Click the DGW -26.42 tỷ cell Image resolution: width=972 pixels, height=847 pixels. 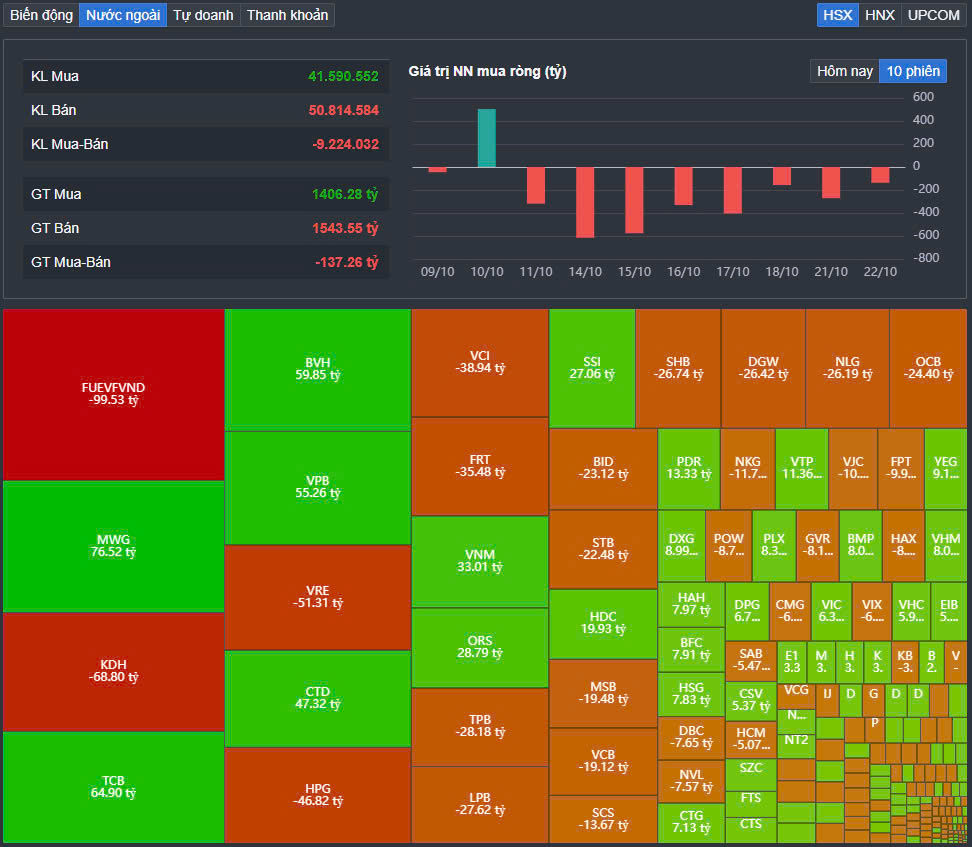tap(763, 368)
